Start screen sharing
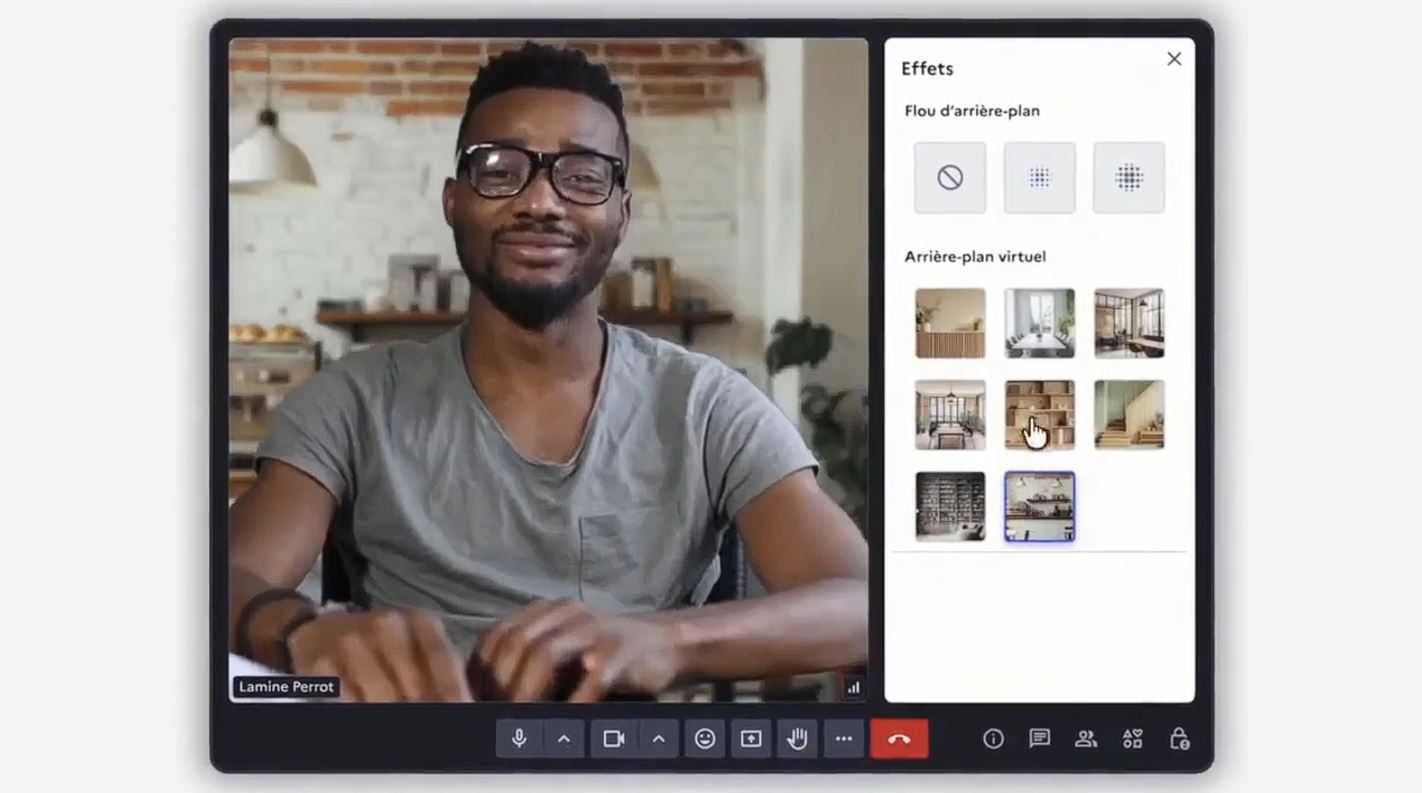1422x793 pixels. [x=751, y=739]
